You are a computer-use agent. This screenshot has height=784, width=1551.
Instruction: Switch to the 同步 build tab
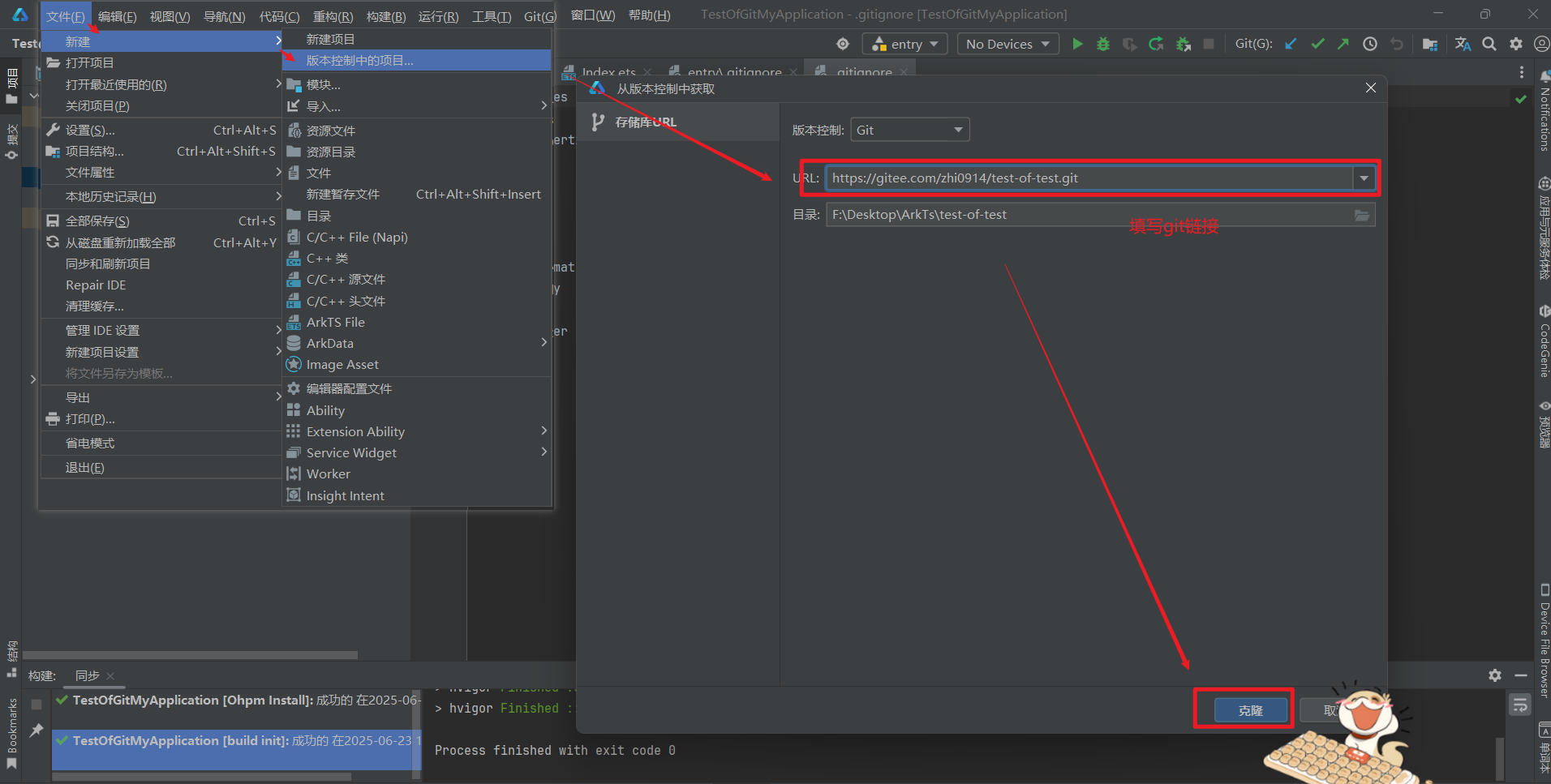click(88, 675)
